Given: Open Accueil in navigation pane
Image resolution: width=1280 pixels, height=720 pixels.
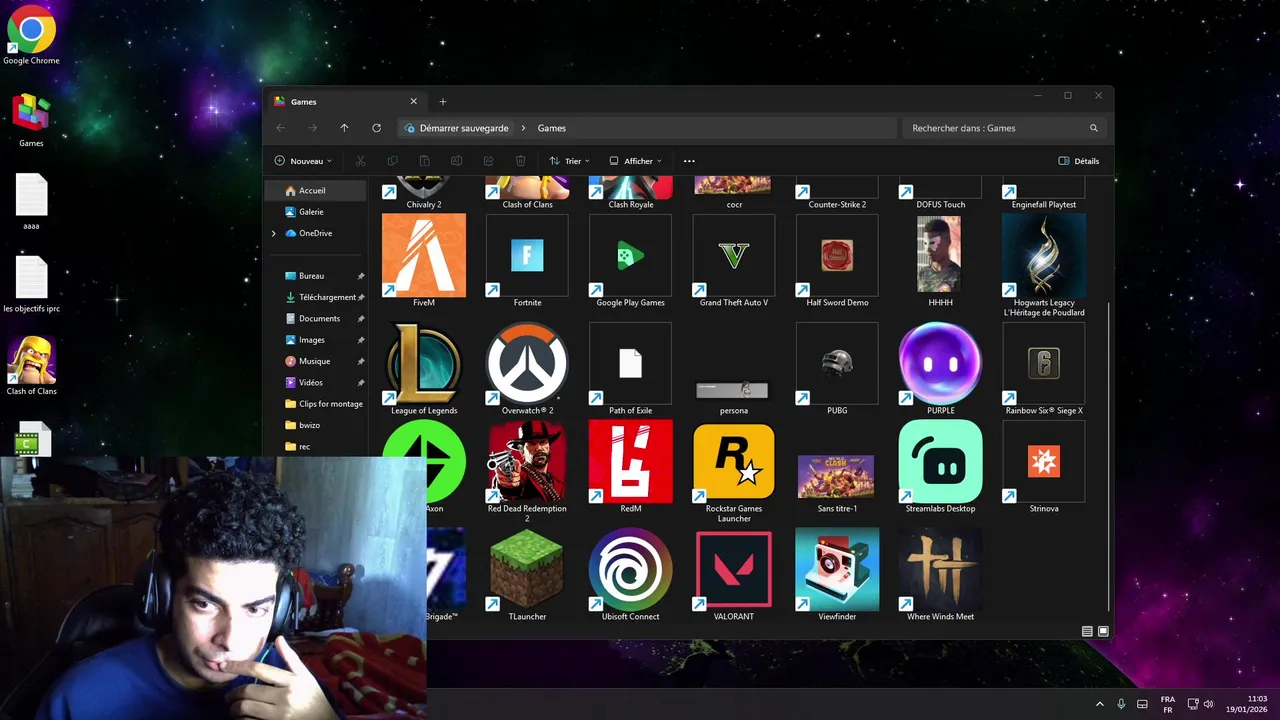Looking at the screenshot, I should click(x=316, y=190).
